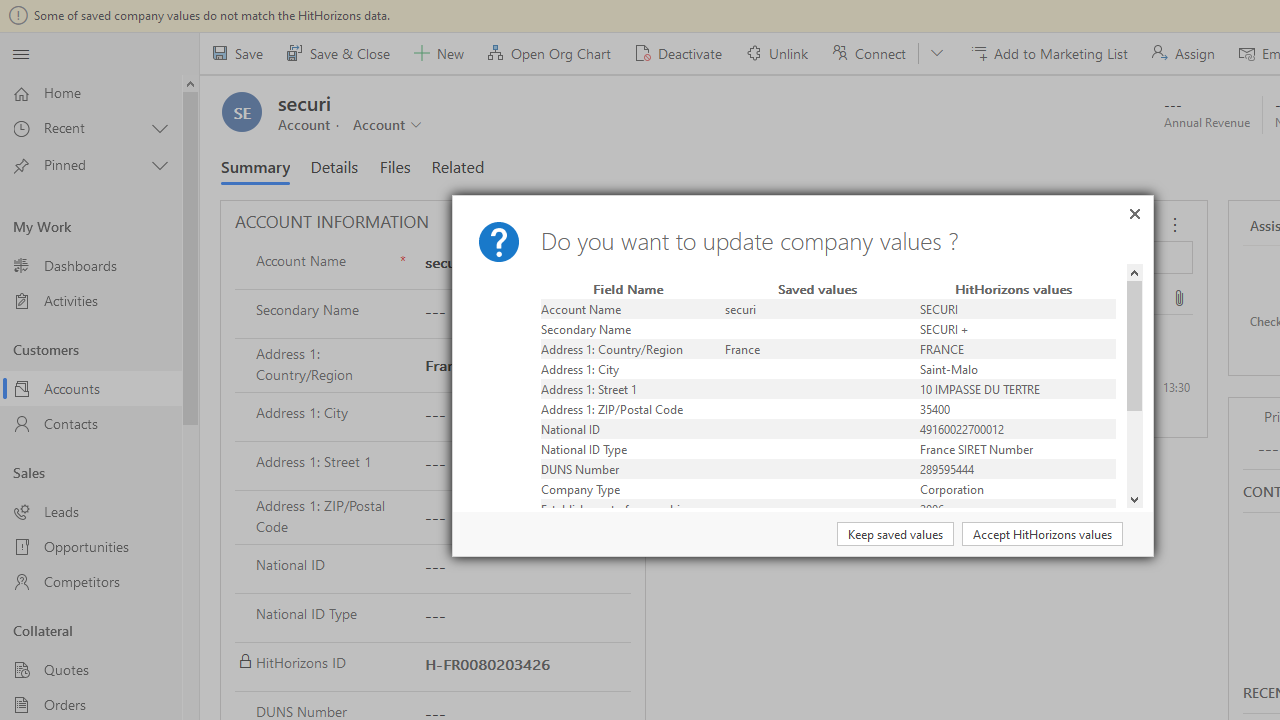The width and height of the screenshot is (1280, 720).
Task: Click '10 IMPASSE DU TERTRE' value
Action: tap(980, 390)
